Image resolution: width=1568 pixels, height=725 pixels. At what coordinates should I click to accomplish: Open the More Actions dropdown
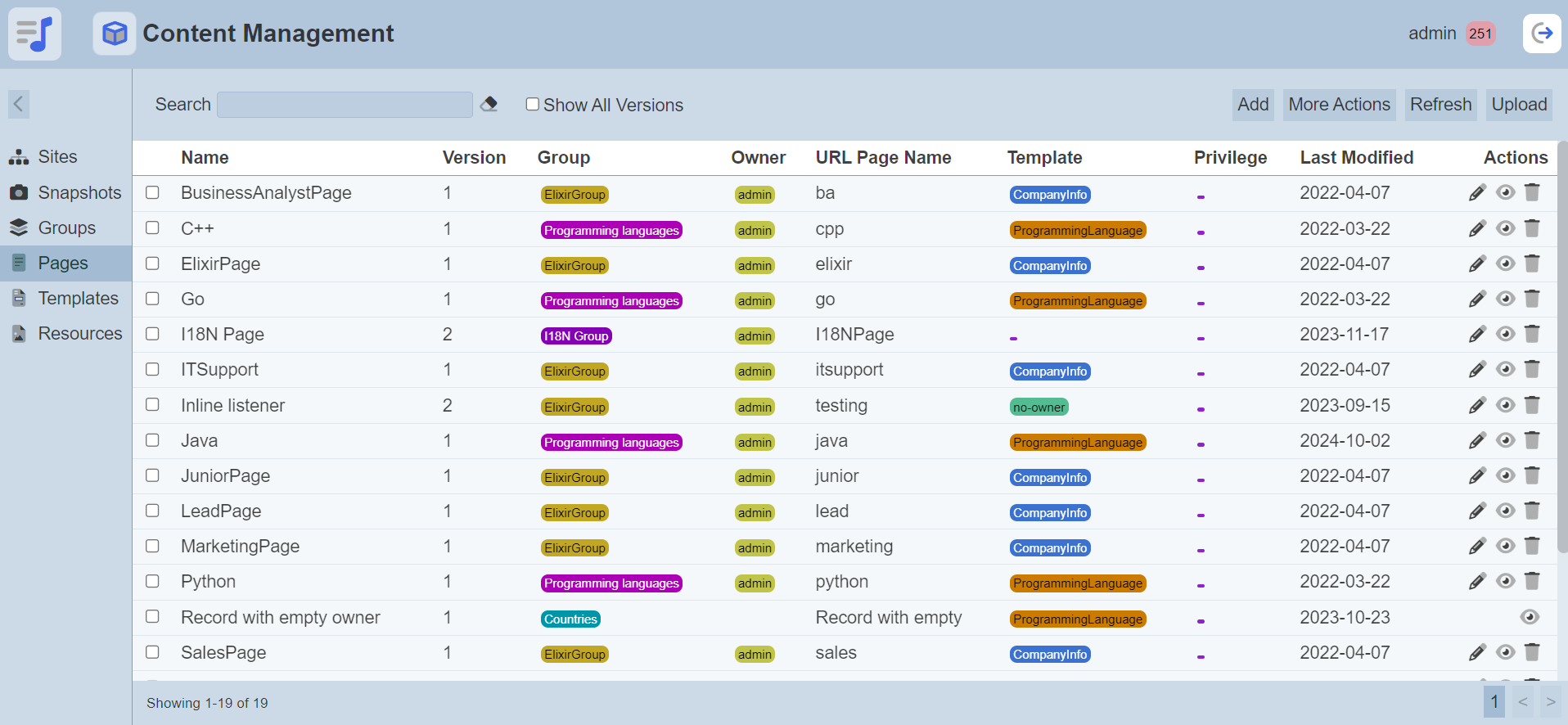(x=1339, y=105)
